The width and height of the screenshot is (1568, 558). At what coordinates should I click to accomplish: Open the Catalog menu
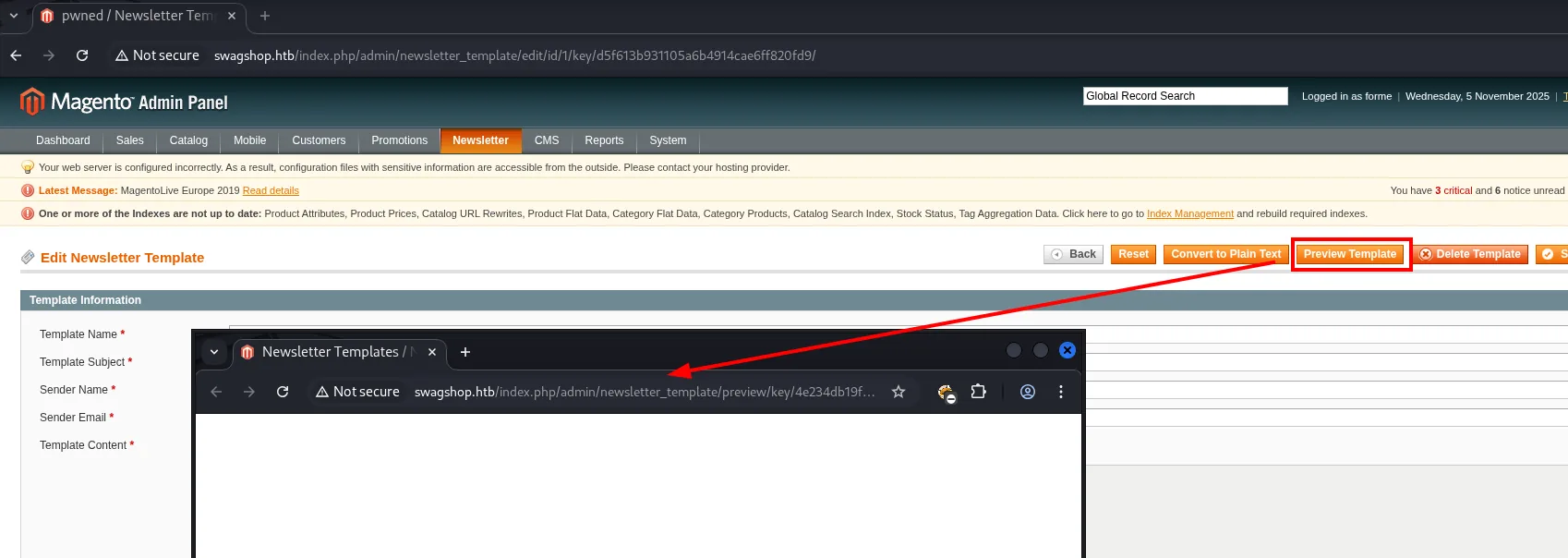click(188, 140)
